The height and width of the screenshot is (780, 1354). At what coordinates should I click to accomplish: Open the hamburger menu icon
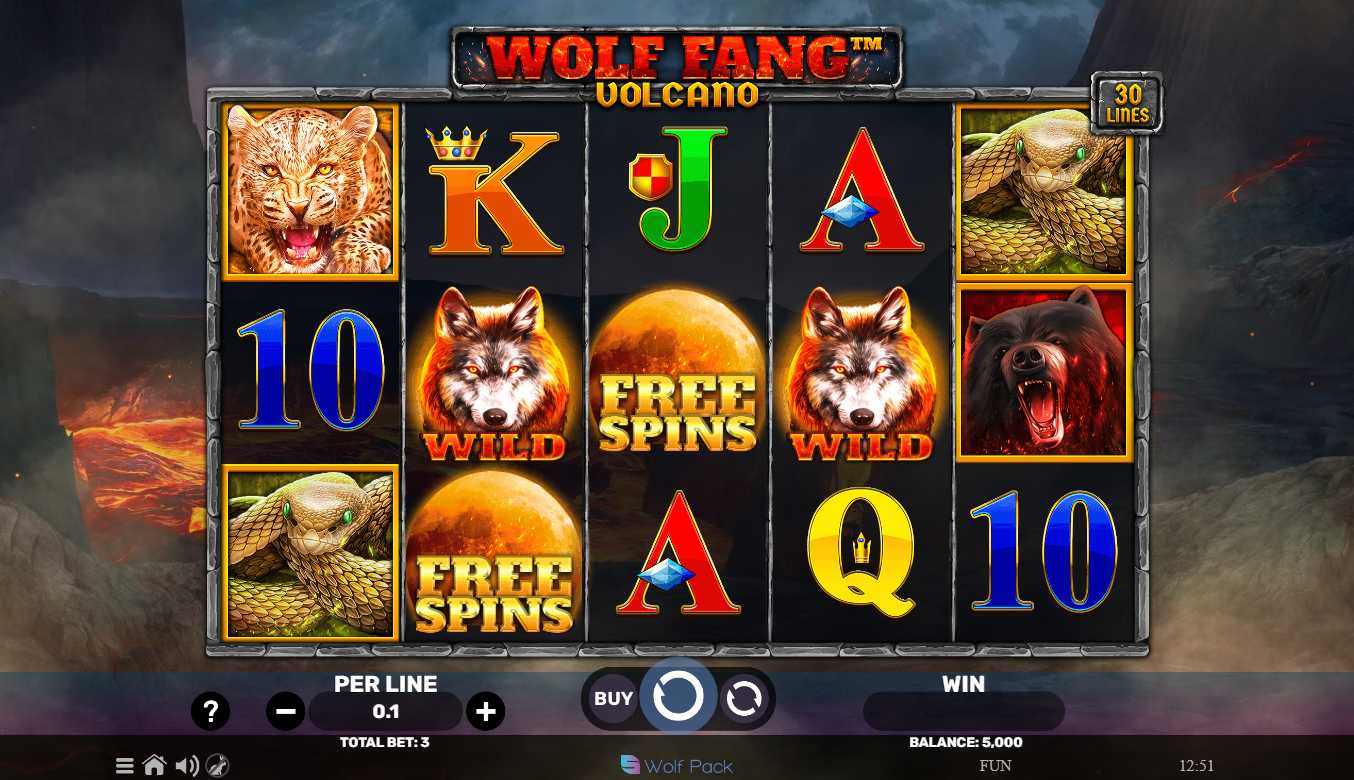pyautogui.click(x=124, y=766)
